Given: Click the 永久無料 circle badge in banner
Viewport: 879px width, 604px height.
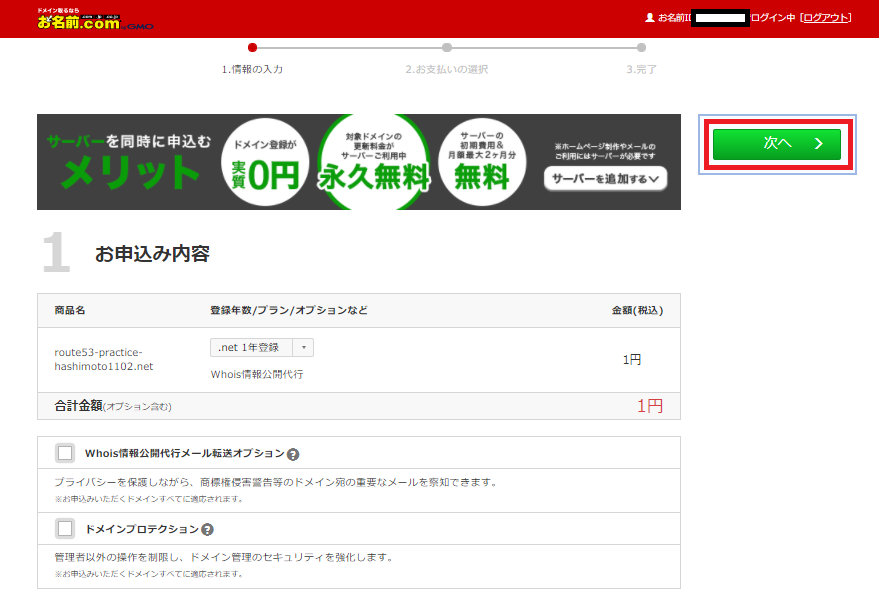Looking at the screenshot, I should [374, 163].
